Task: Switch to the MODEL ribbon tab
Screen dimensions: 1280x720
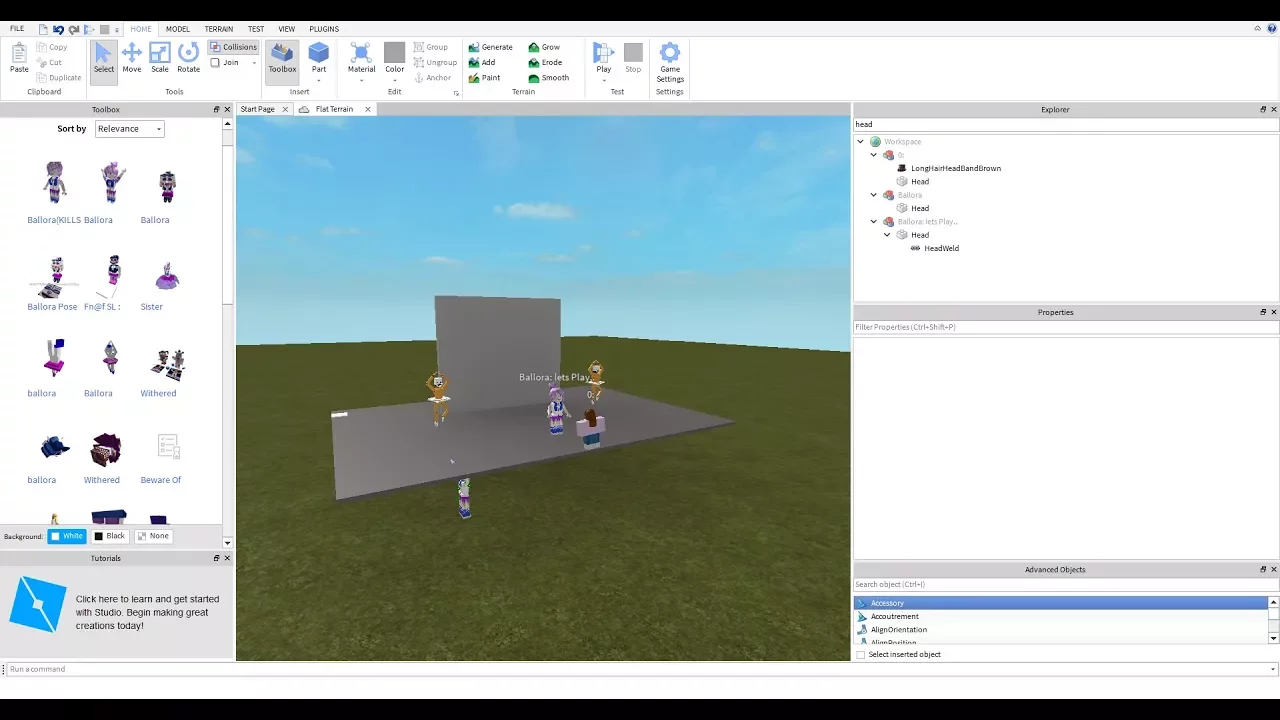Action: 178,29
